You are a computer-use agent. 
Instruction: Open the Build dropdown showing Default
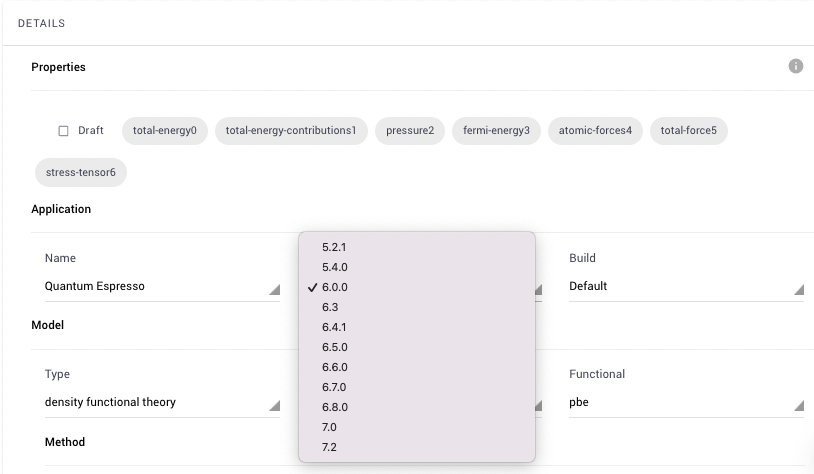pos(686,287)
